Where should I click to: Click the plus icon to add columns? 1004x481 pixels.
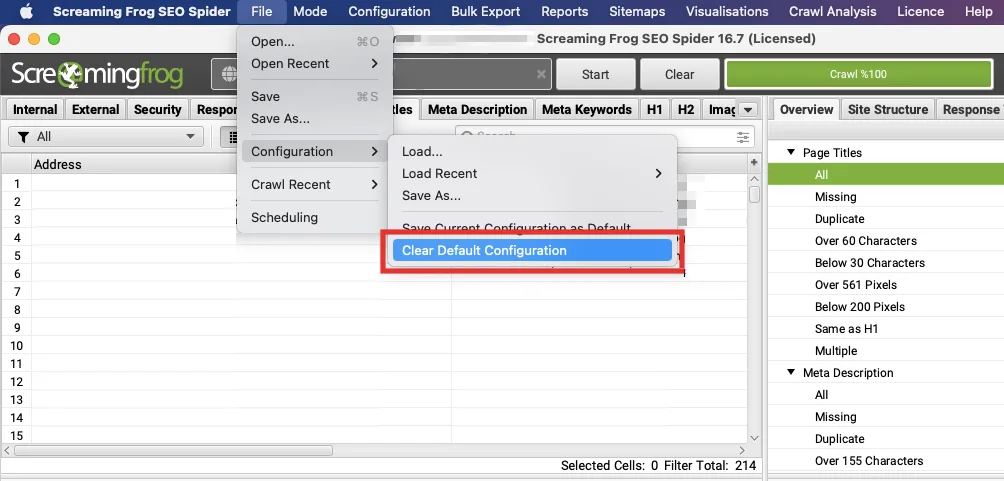[x=754, y=163]
